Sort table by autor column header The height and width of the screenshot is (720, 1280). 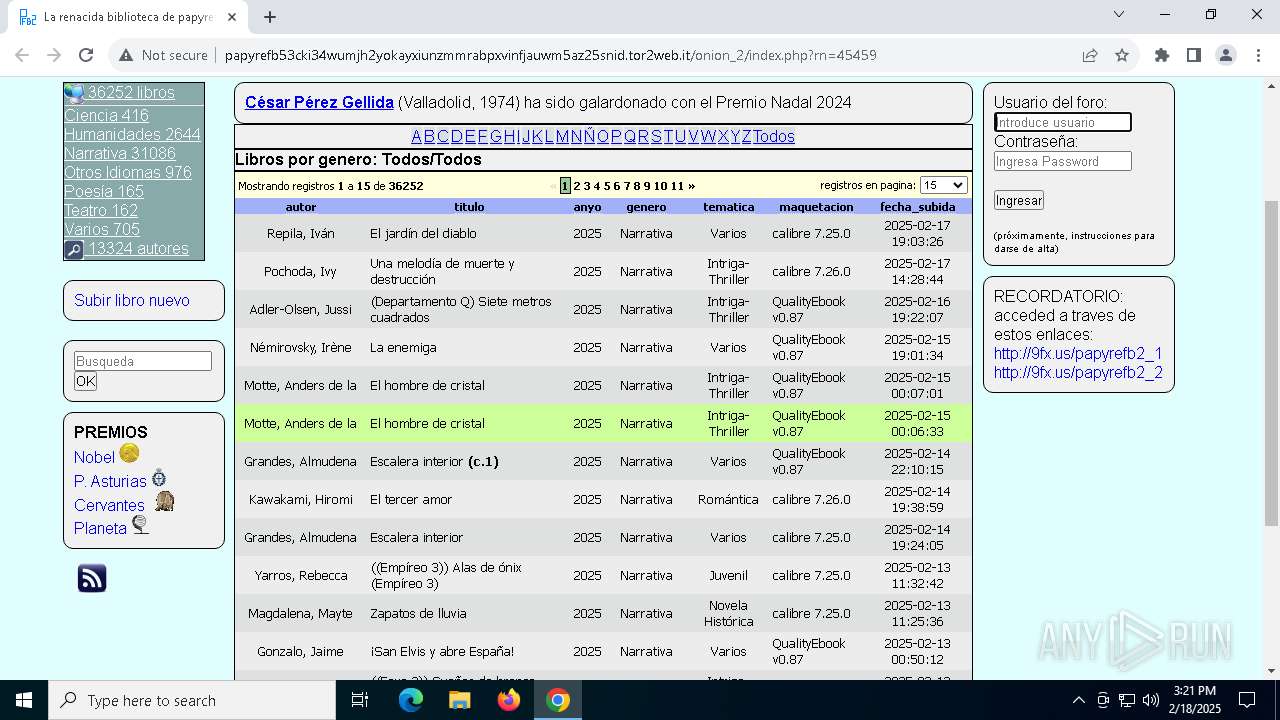[301, 207]
